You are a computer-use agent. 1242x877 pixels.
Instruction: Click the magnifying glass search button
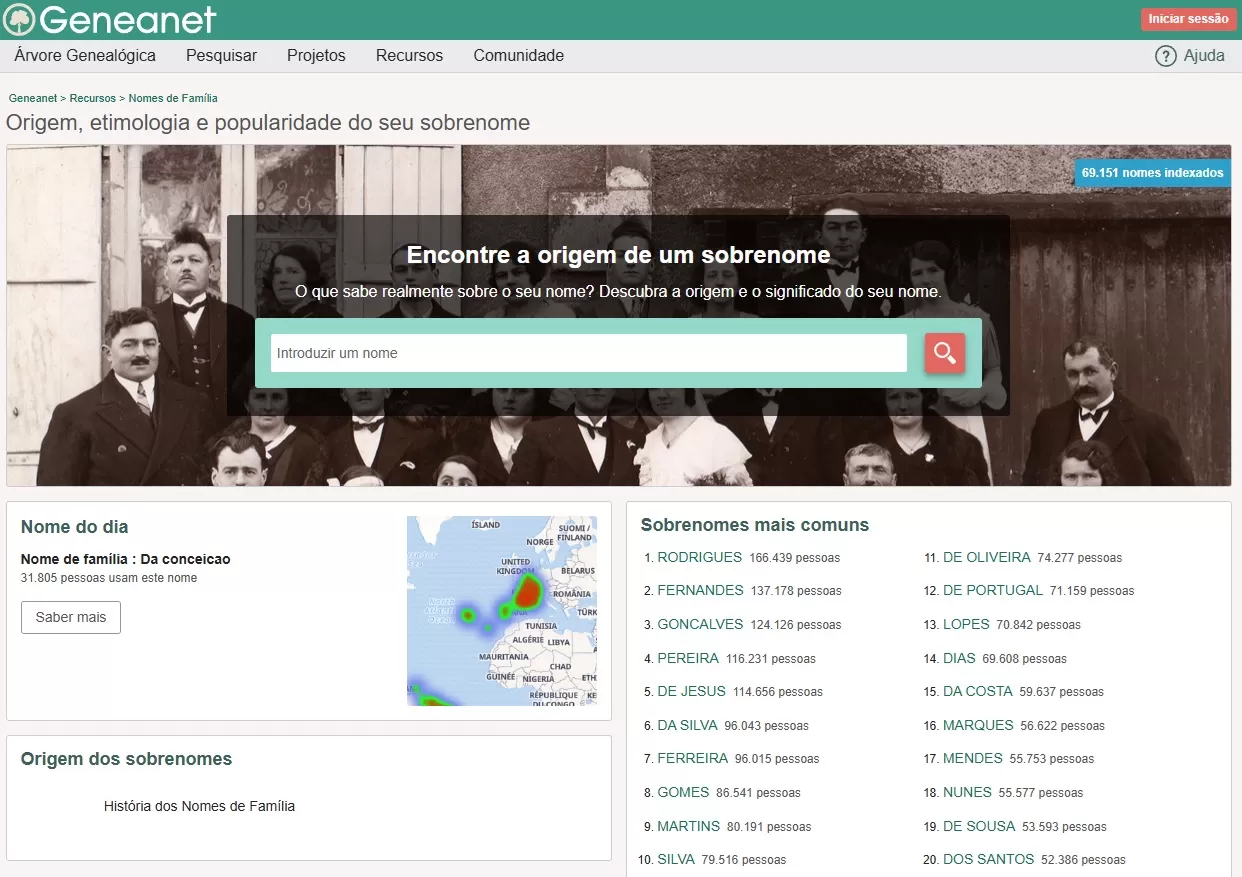(x=945, y=353)
